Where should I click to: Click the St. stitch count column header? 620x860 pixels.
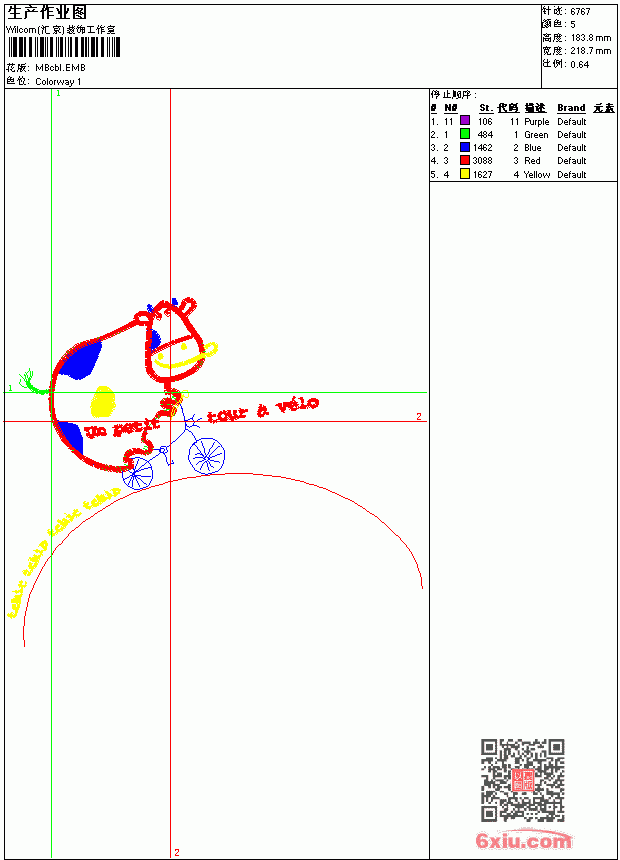[486, 108]
